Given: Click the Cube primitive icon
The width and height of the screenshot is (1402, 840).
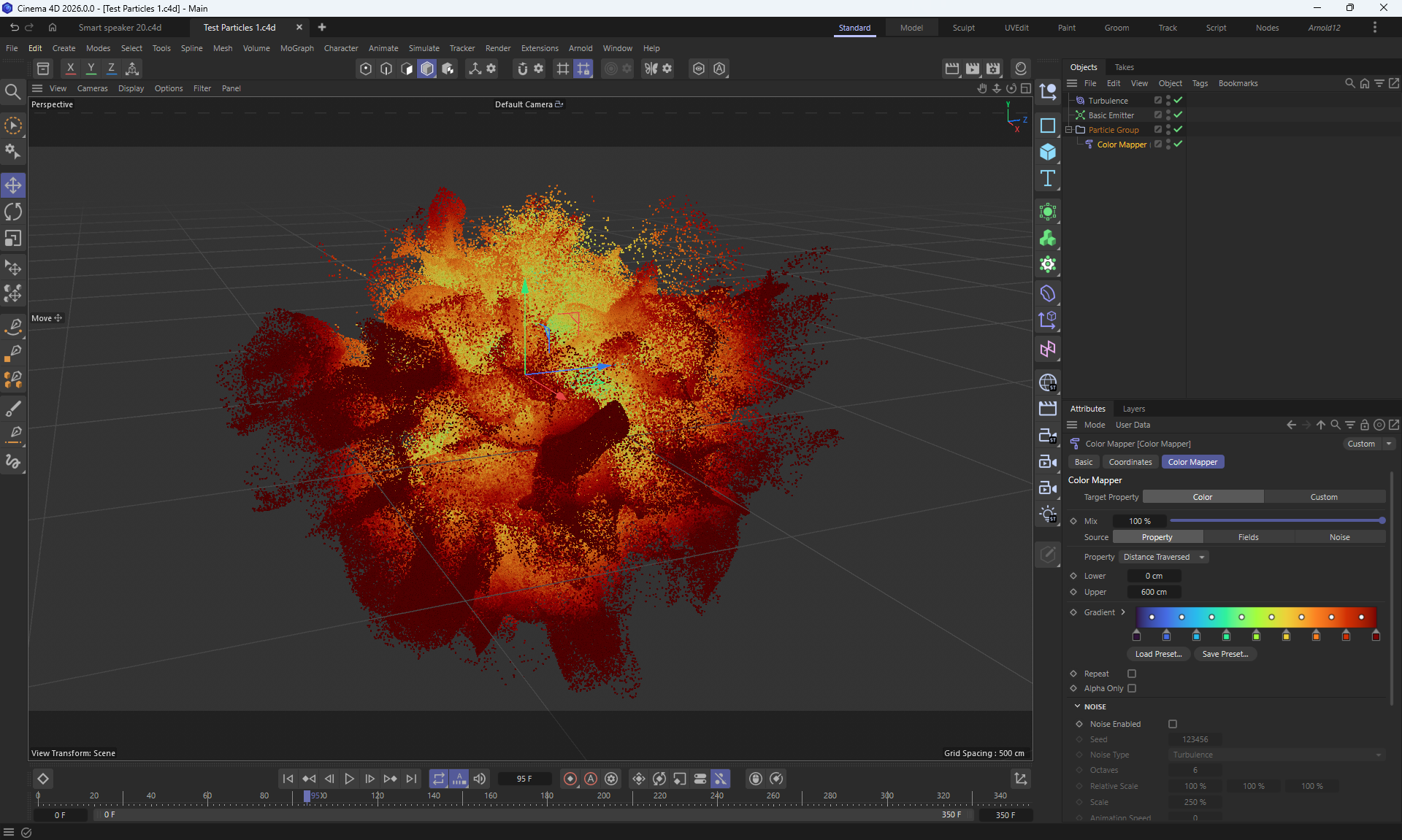Looking at the screenshot, I should pos(1048,152).
